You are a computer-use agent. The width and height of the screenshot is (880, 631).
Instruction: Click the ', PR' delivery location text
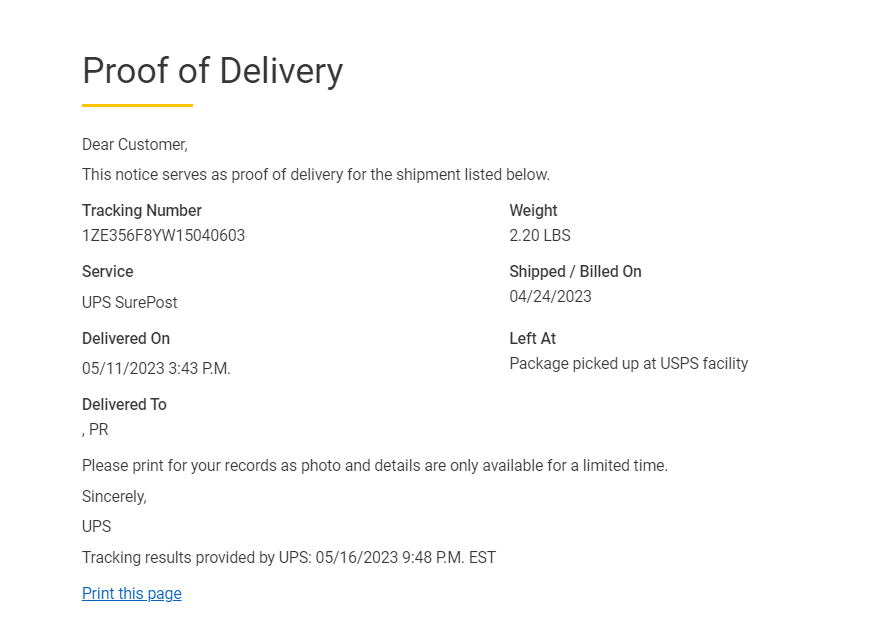[x=95, y=430]
